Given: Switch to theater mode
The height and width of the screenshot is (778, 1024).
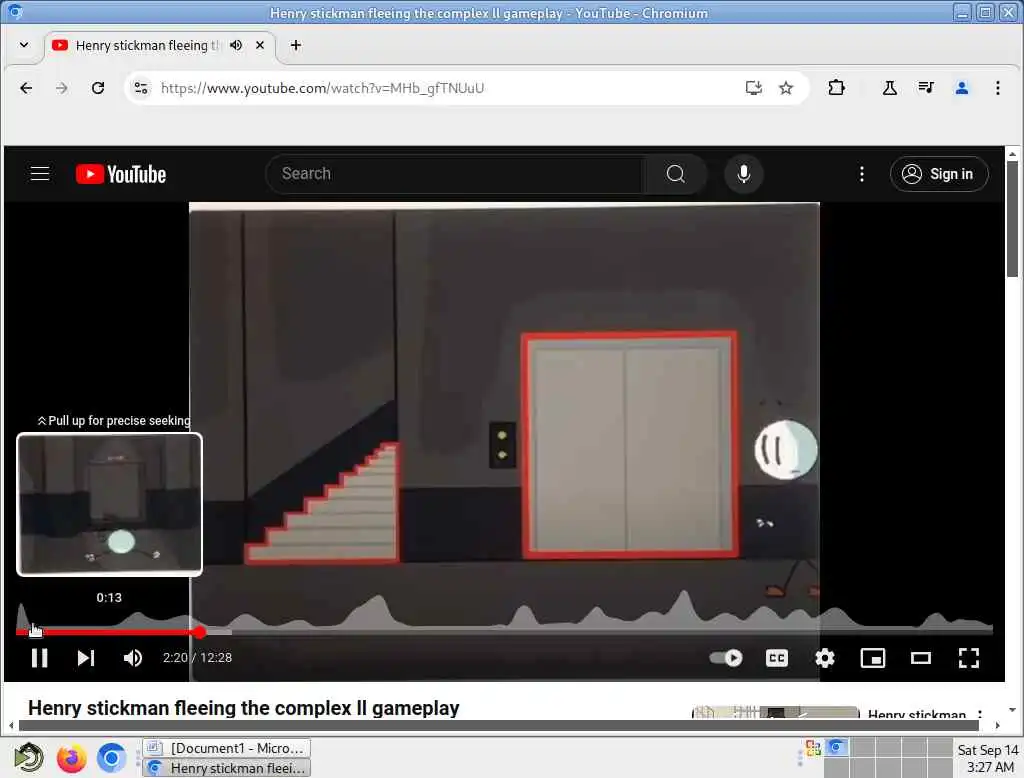Looking at the screenshot, I should [921, 658].
